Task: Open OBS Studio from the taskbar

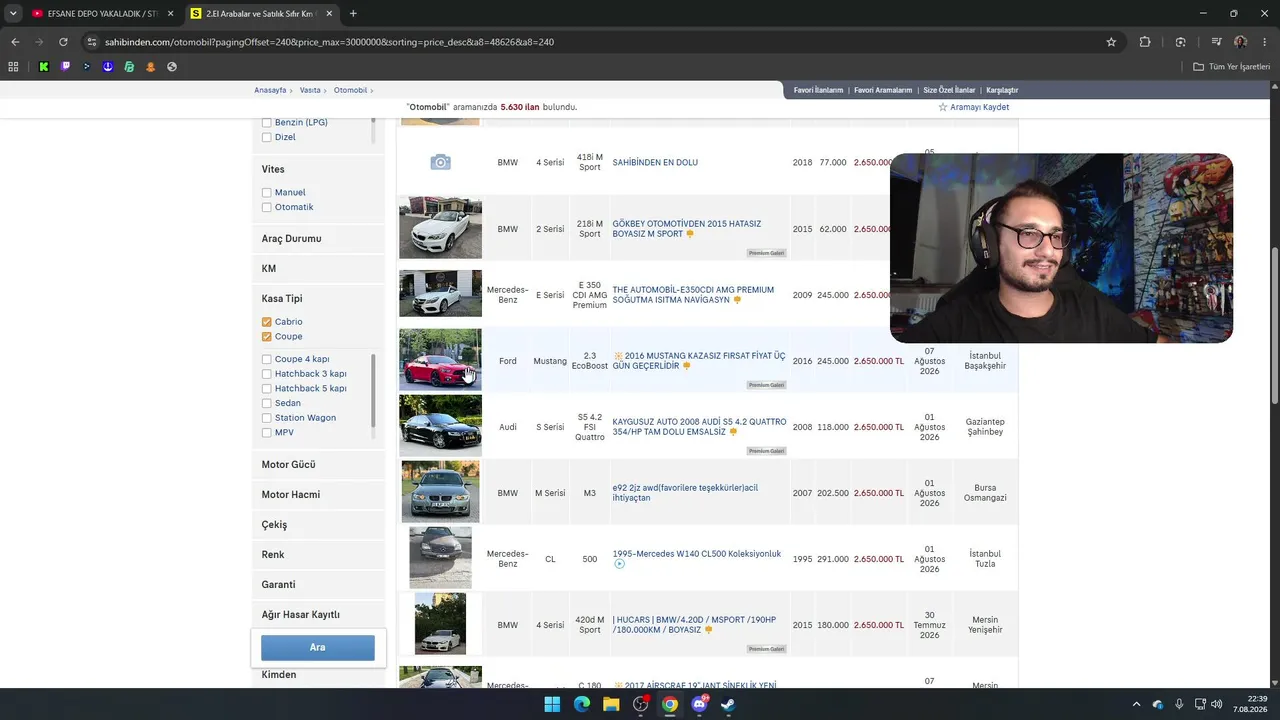Action: pyautogui.click(x=641, y=704)
